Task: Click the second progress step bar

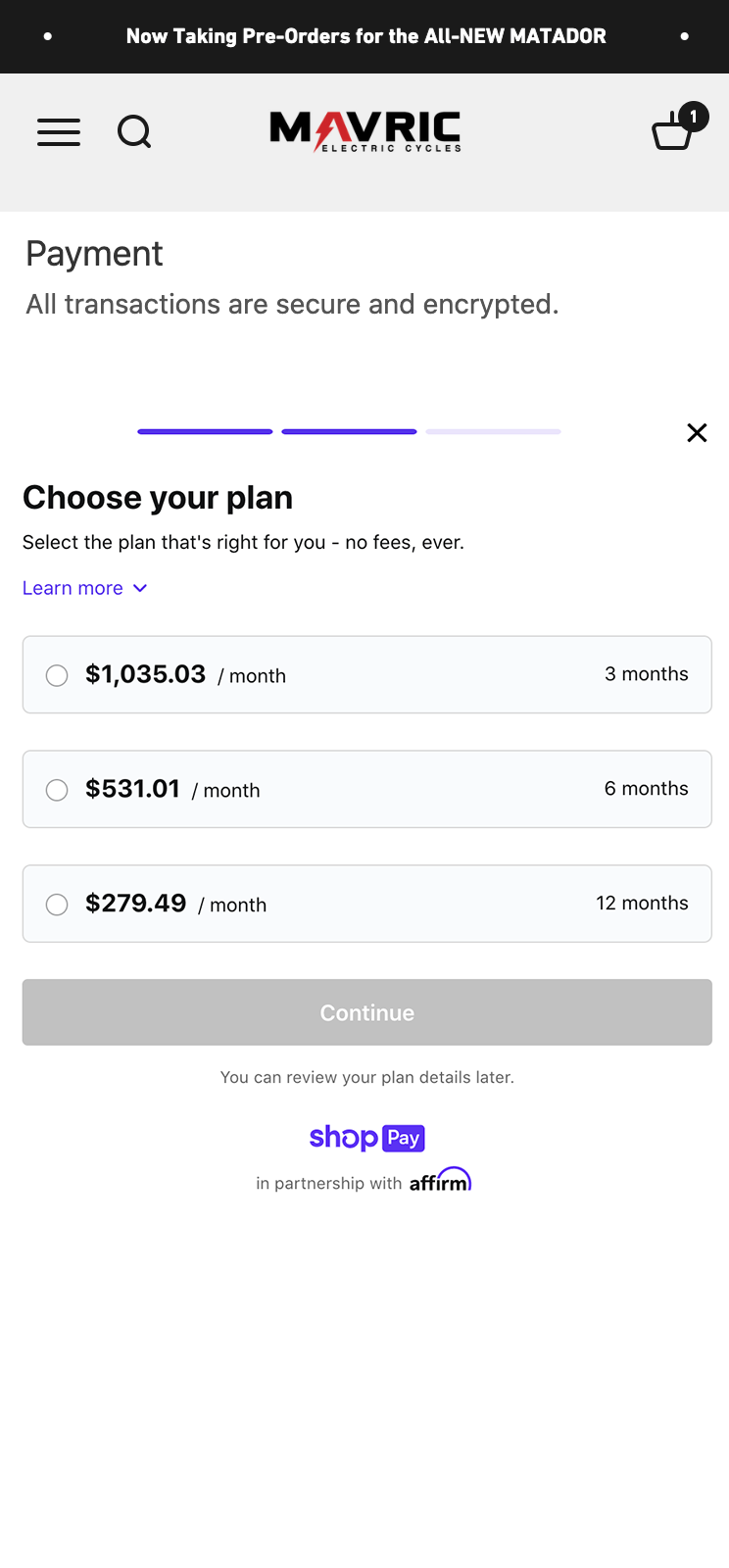Action: (349, 431)
